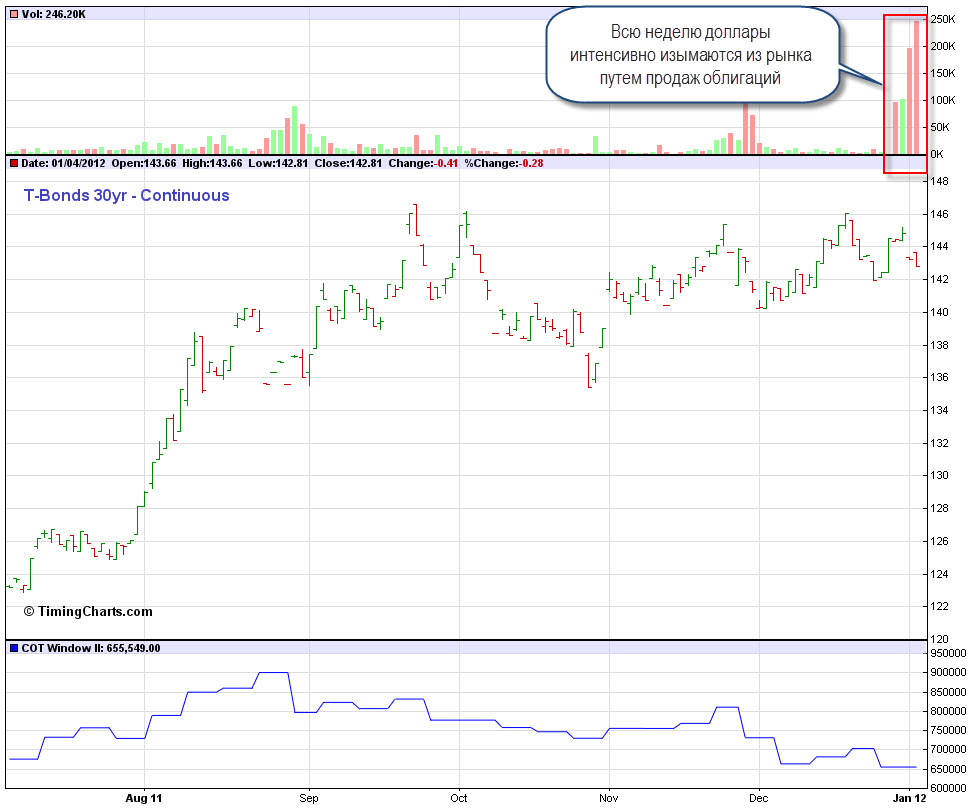
Task: Click the 250K volume axis label
Action: click(943, 19)
